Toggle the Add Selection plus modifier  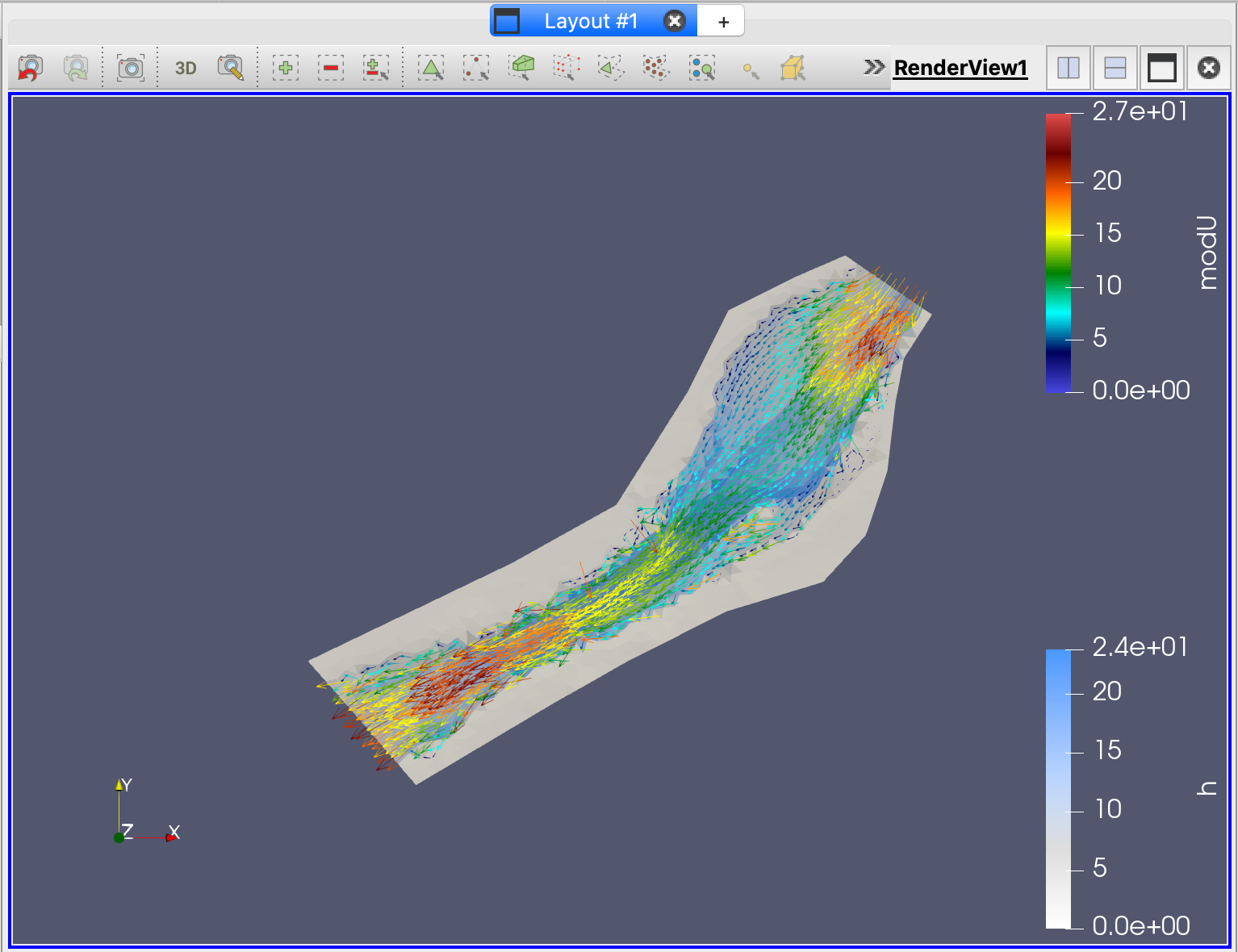[x=286, y=68]
